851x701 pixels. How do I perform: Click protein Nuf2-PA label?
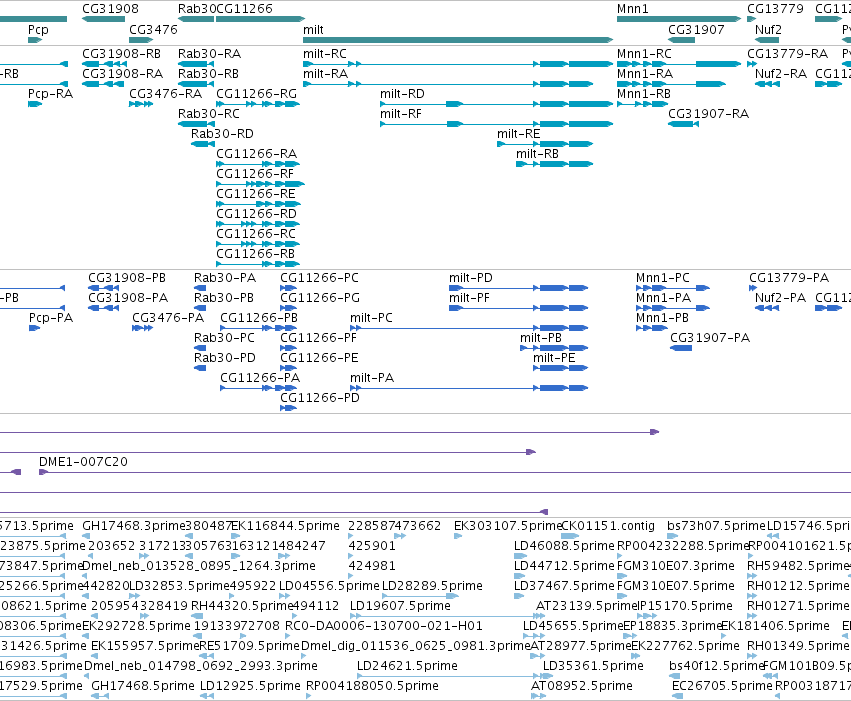(780, 298)
